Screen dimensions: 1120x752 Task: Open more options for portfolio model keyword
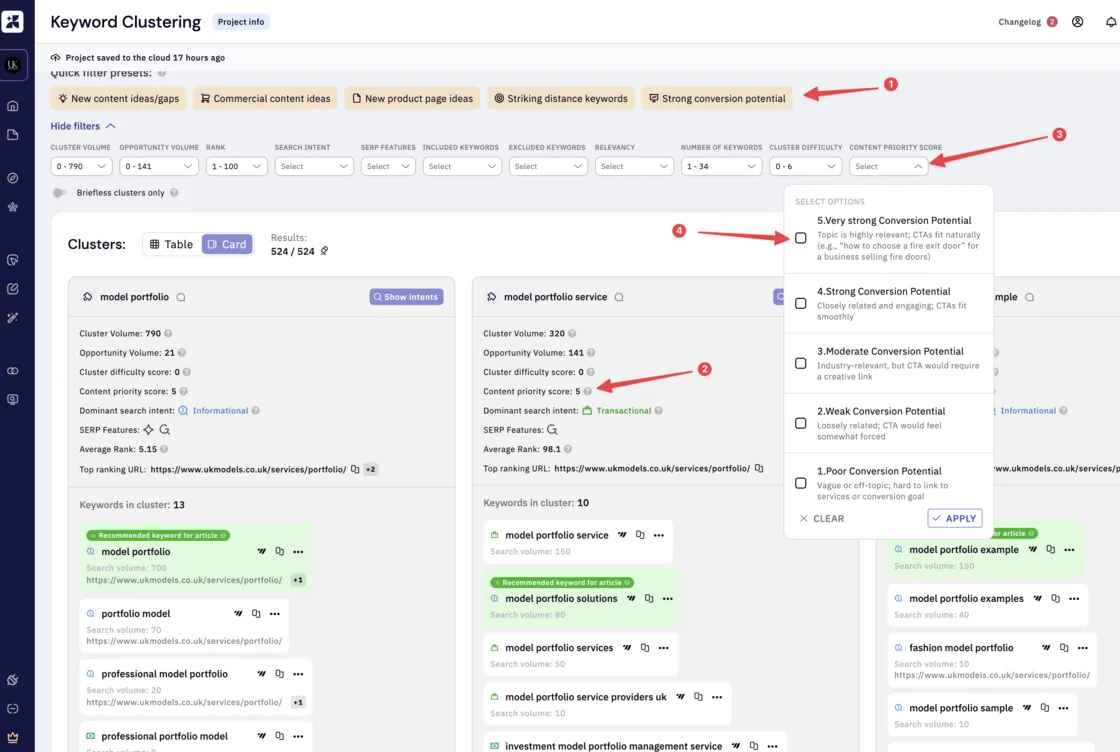tap(275, 613)
